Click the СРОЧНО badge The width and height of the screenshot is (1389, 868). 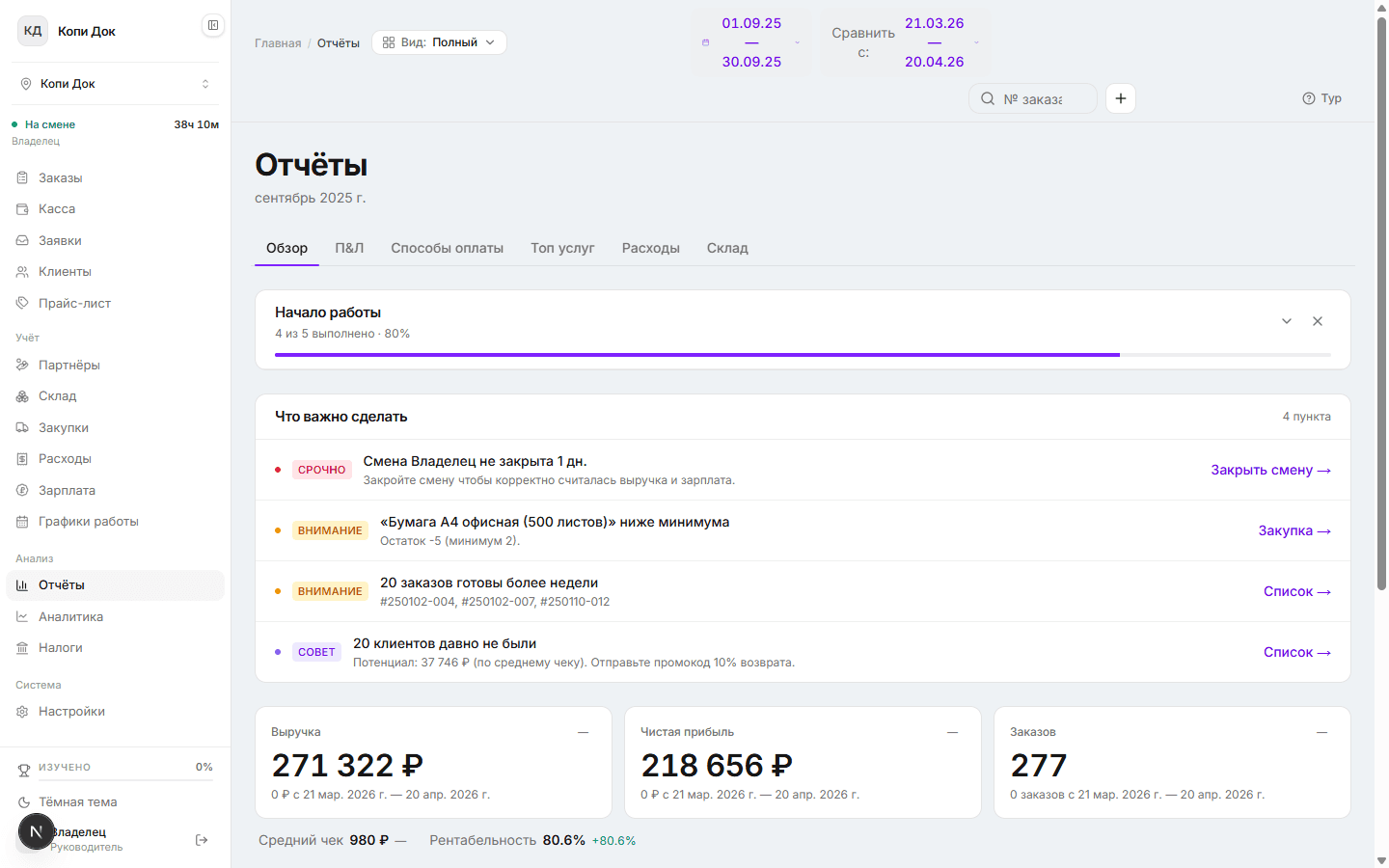point(322,470)
